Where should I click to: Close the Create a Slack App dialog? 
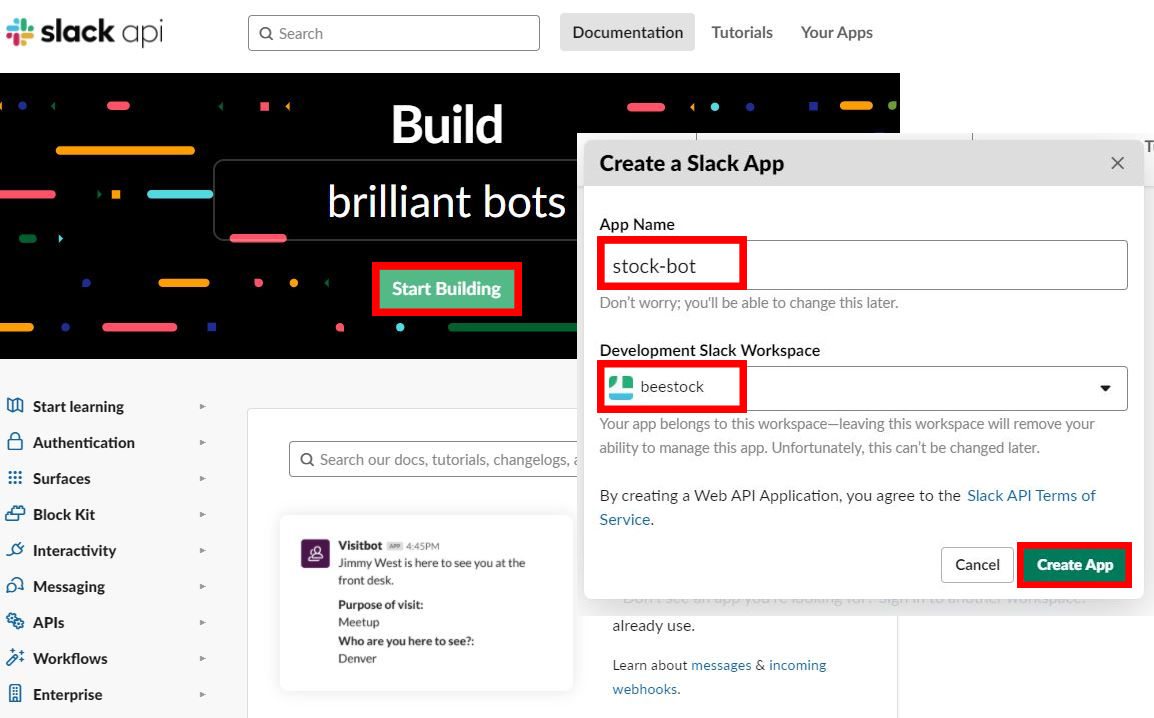(1117, 163)
